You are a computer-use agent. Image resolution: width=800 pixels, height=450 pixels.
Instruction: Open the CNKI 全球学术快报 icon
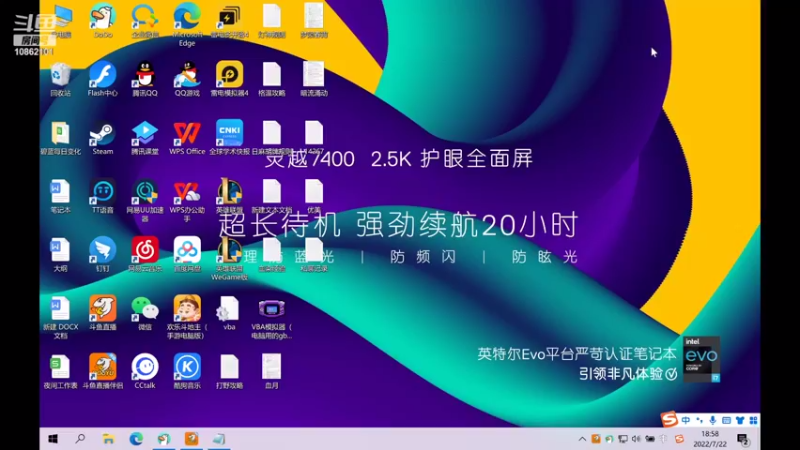pos(229,138)
